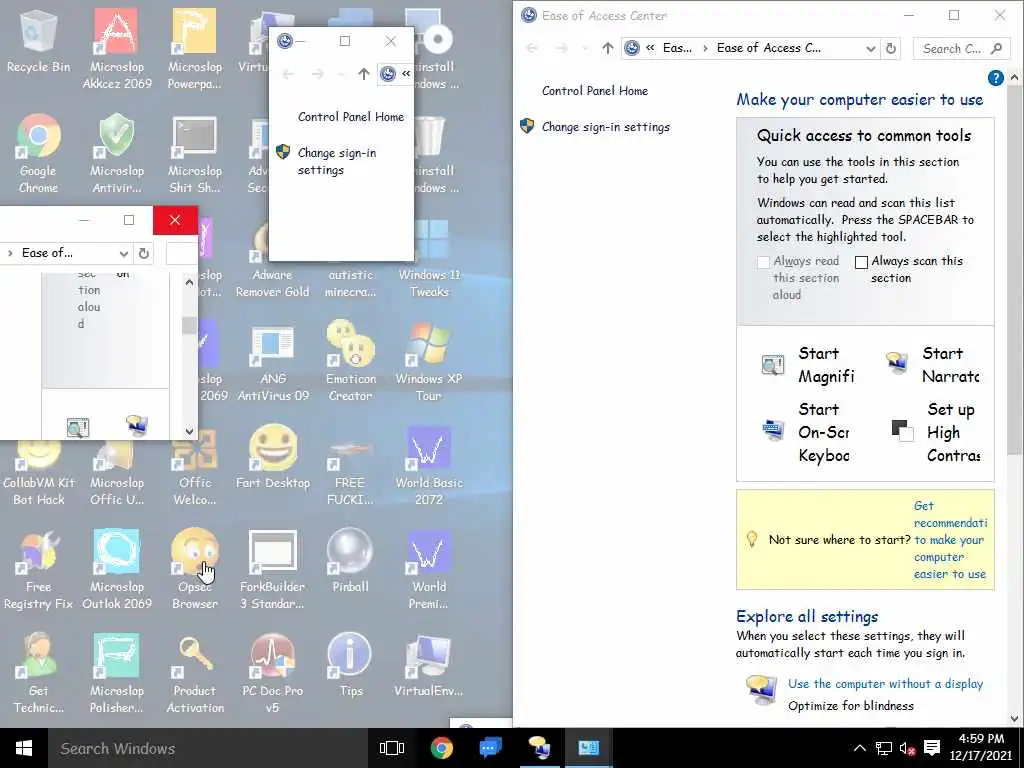Open VirtualEnv... desktop shortcut
1024x768 pixels.
click(428, 665)
